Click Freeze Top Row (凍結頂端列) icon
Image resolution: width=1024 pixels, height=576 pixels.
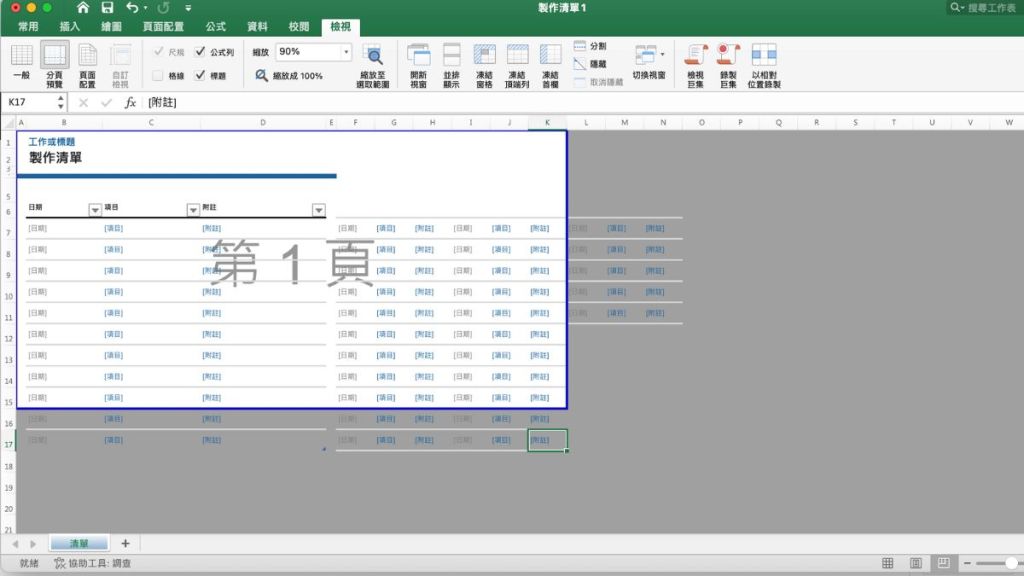(517, 56)
